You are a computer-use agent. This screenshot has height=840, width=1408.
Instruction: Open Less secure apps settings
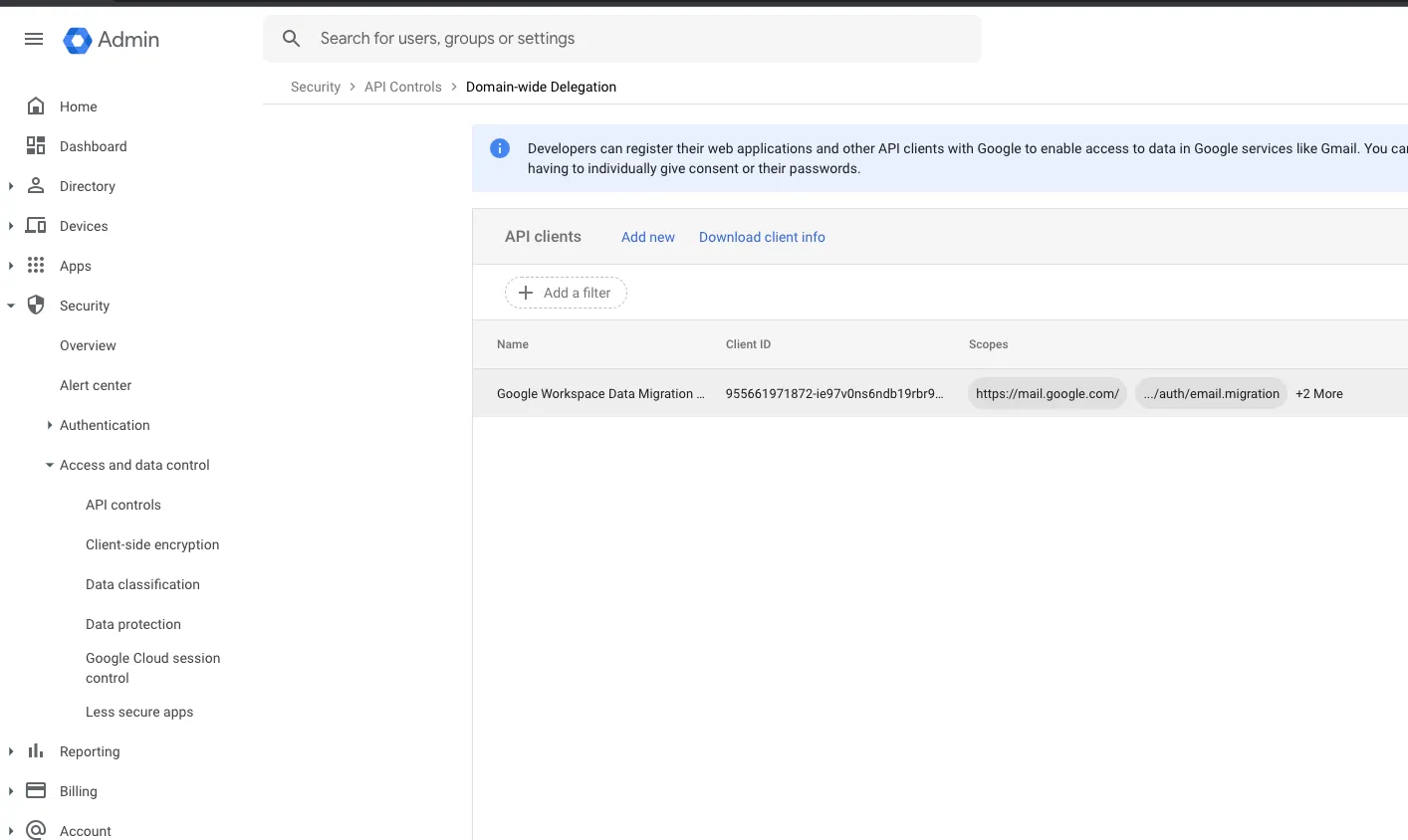click(139, 712)
